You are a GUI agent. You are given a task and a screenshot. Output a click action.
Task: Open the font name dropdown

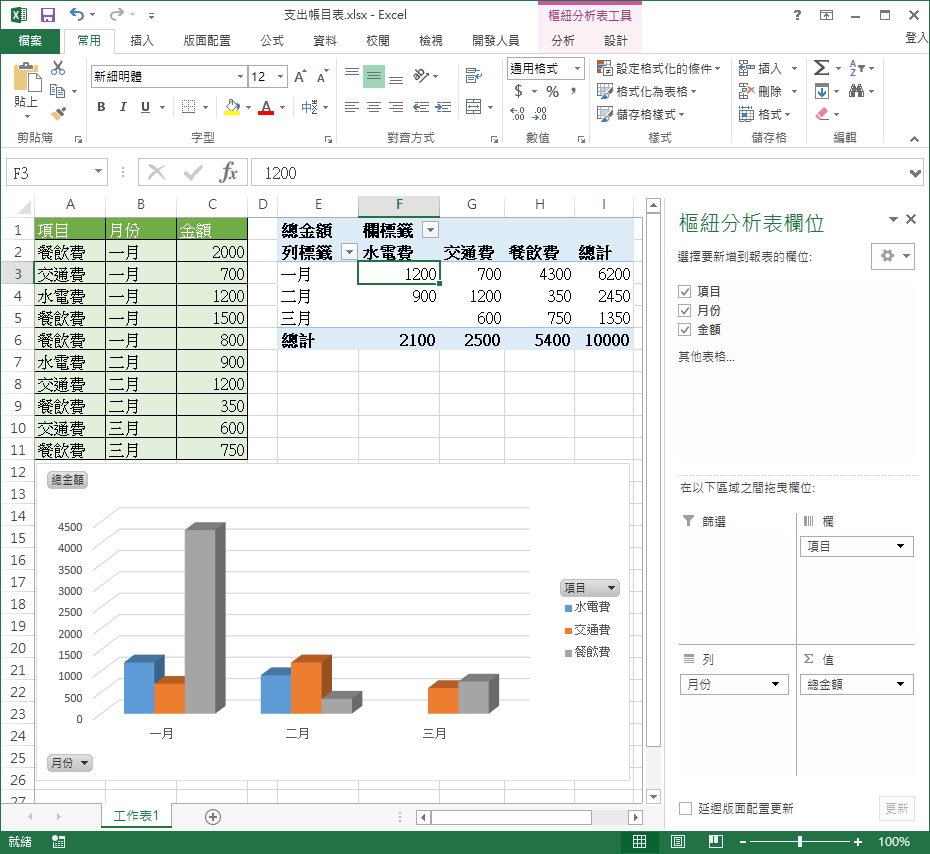coord(240,77)
